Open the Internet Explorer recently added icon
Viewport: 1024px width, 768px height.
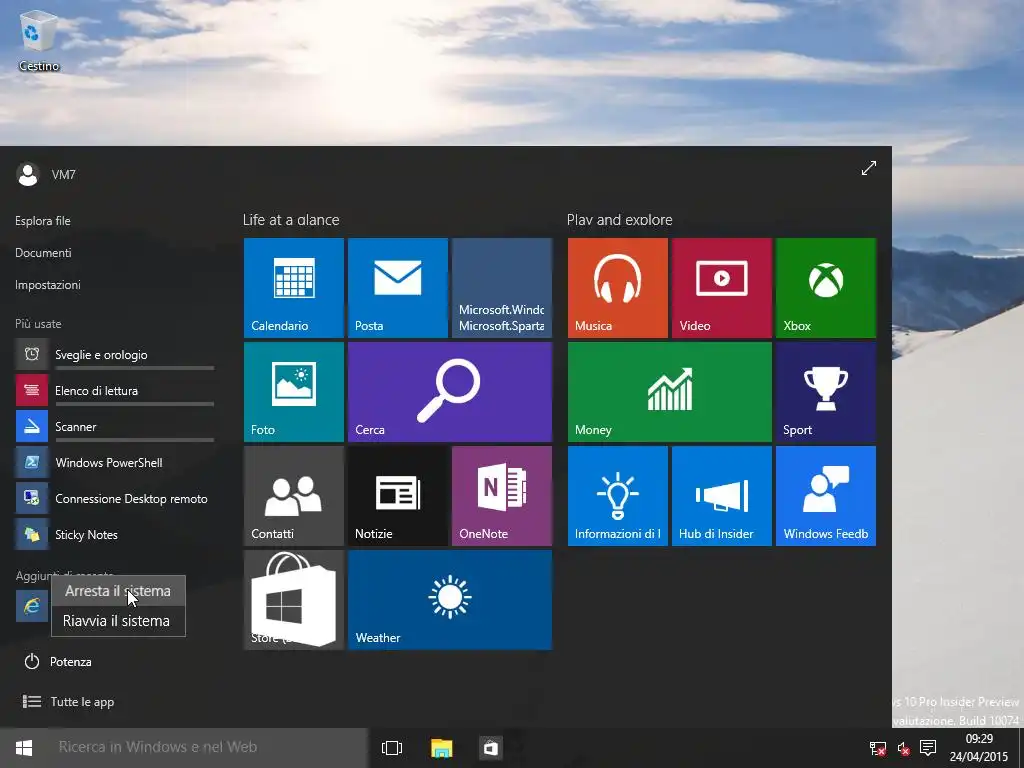tap(32, 606)
